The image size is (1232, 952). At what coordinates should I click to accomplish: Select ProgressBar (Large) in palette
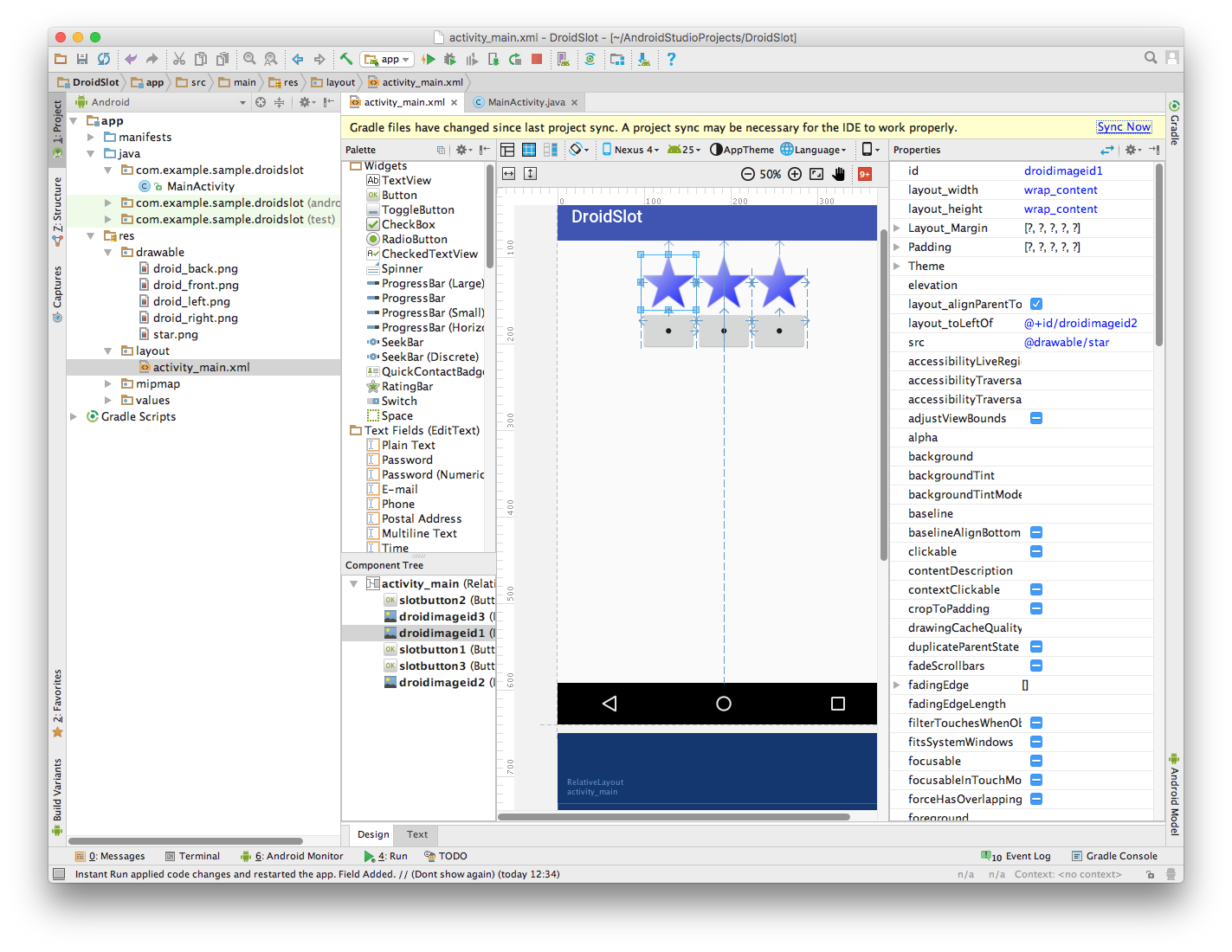(x=425, y=283)
